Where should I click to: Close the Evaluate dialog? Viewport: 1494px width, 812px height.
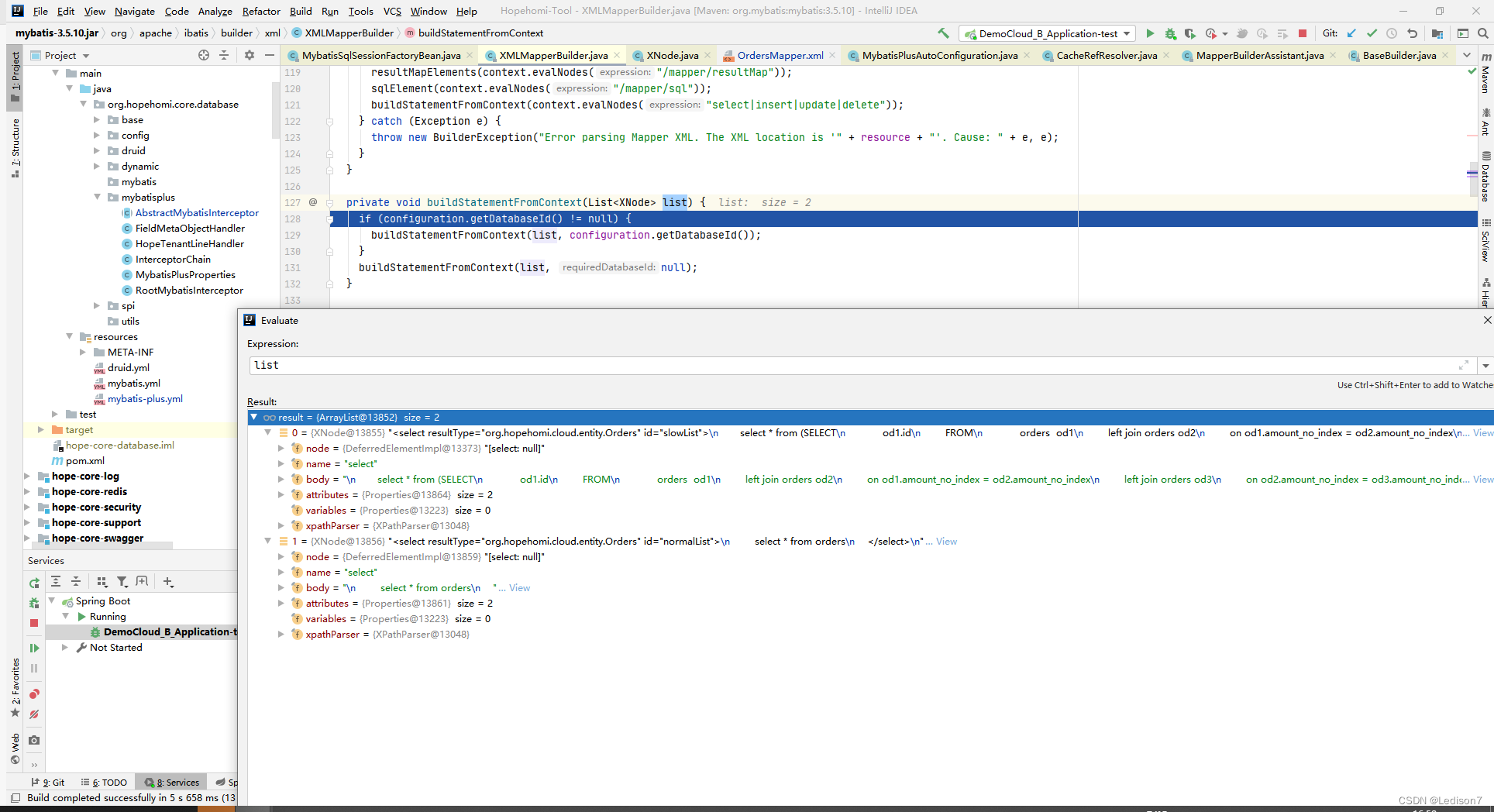(1487, 320)
